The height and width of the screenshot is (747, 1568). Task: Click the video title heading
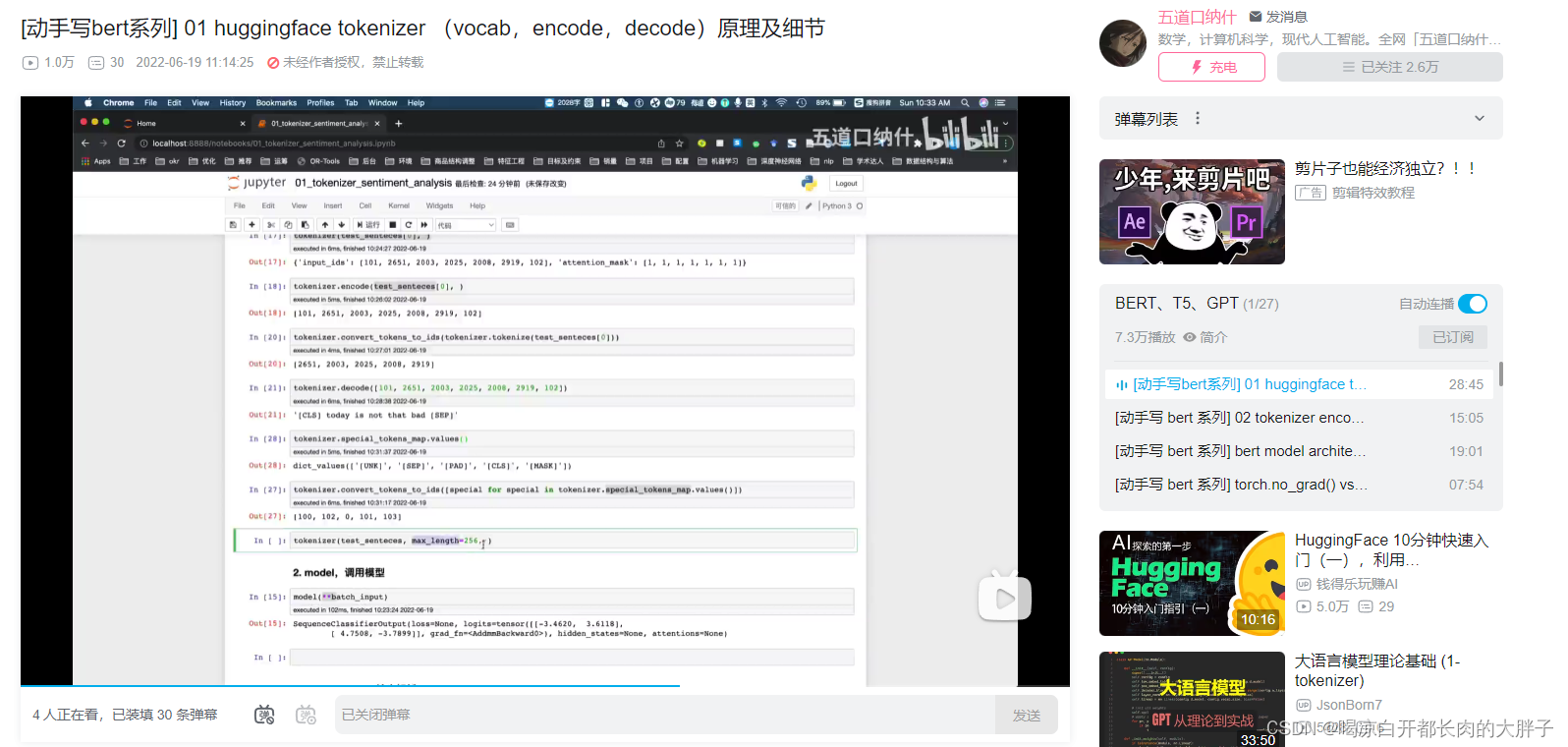(x=423, y=29)
